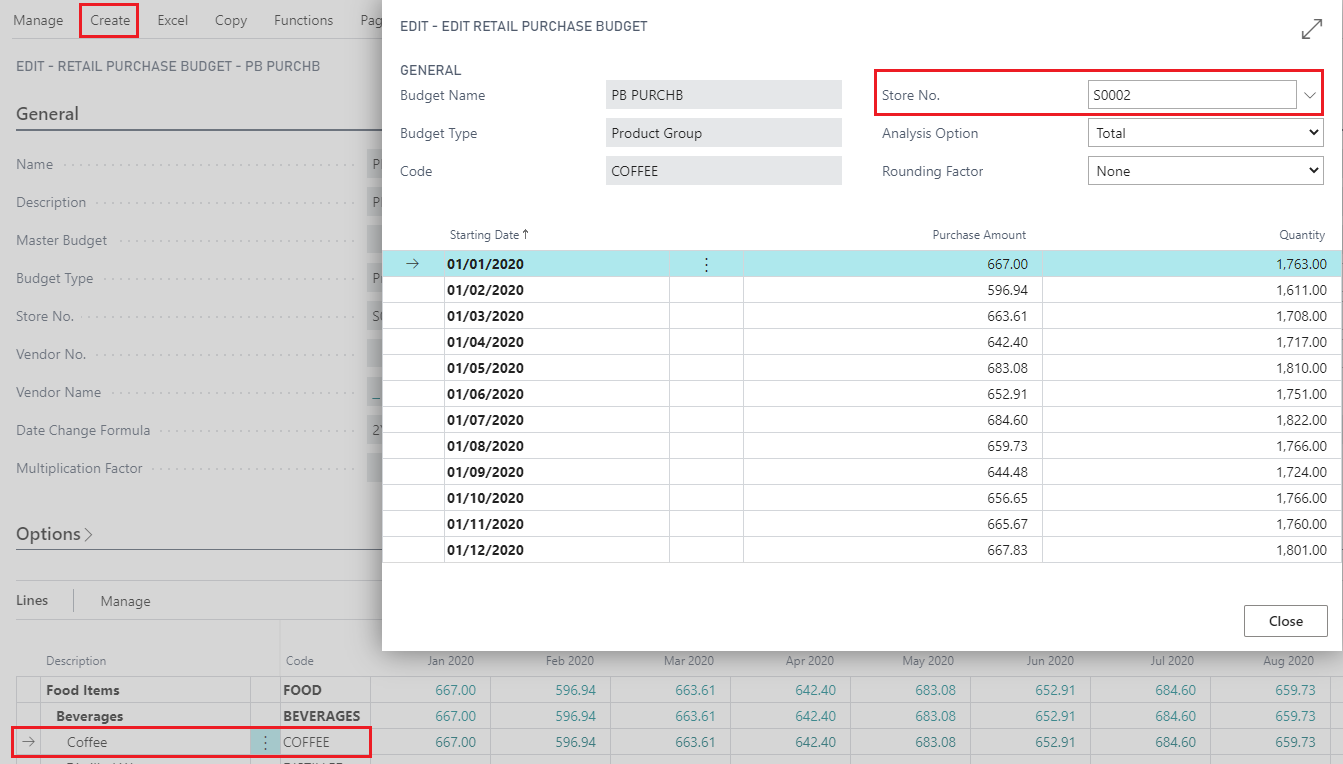The image size is (1343, 764).
Task: Open the Functions menu
Action: point(303,20)
